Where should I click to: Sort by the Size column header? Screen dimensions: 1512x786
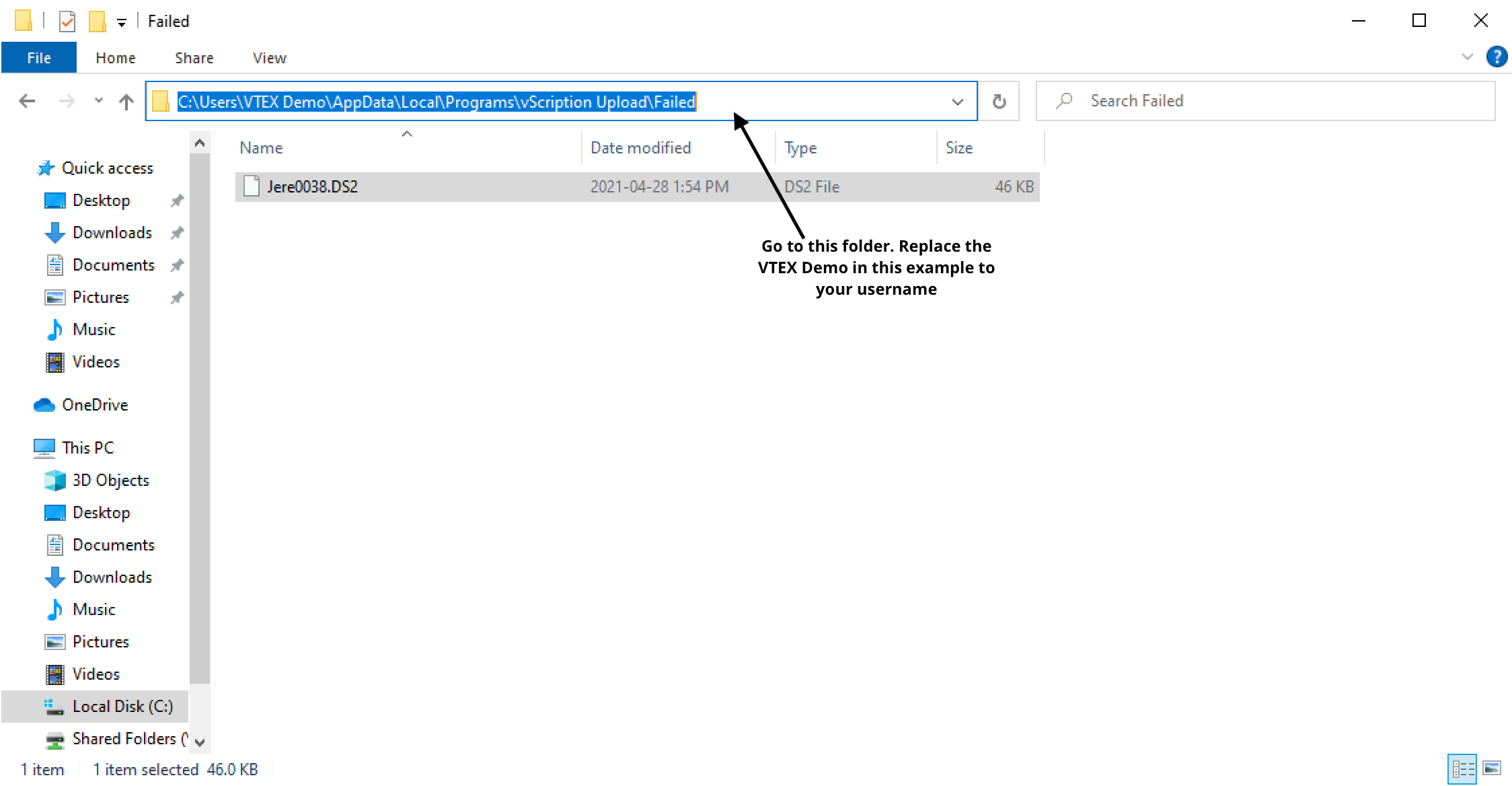tap(958, 147)
